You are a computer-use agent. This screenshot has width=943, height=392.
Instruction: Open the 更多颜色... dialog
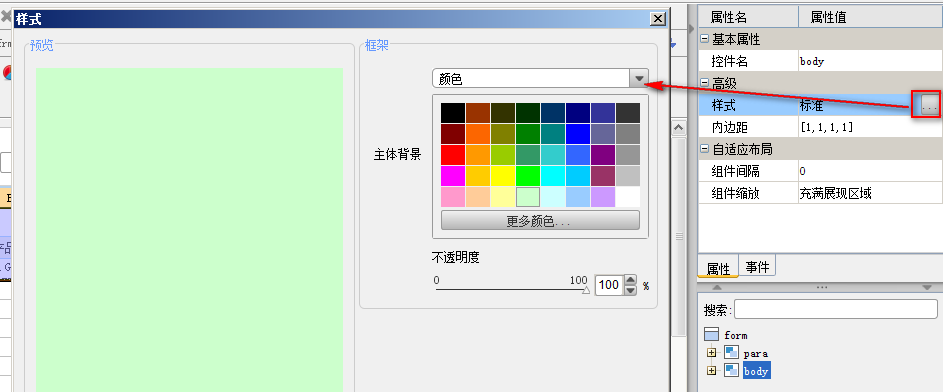540,221
